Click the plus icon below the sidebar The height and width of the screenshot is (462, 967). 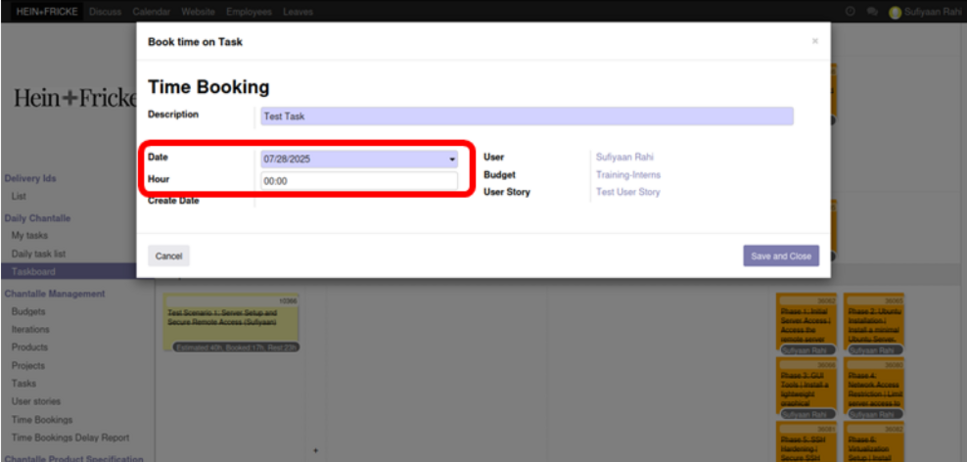click(317, 449)
